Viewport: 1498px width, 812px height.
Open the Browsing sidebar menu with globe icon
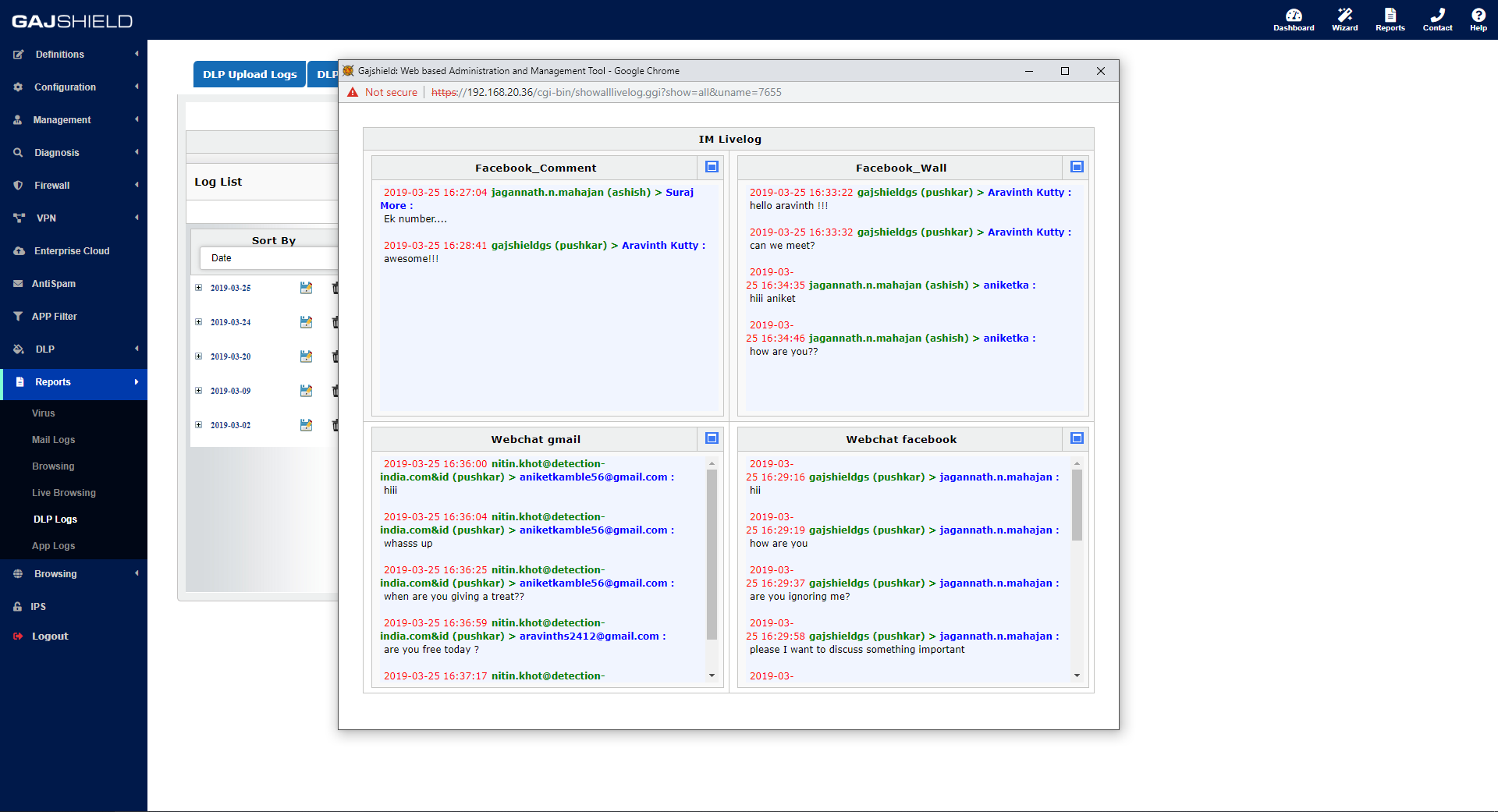pyautogui.click(x=73, y=574)
